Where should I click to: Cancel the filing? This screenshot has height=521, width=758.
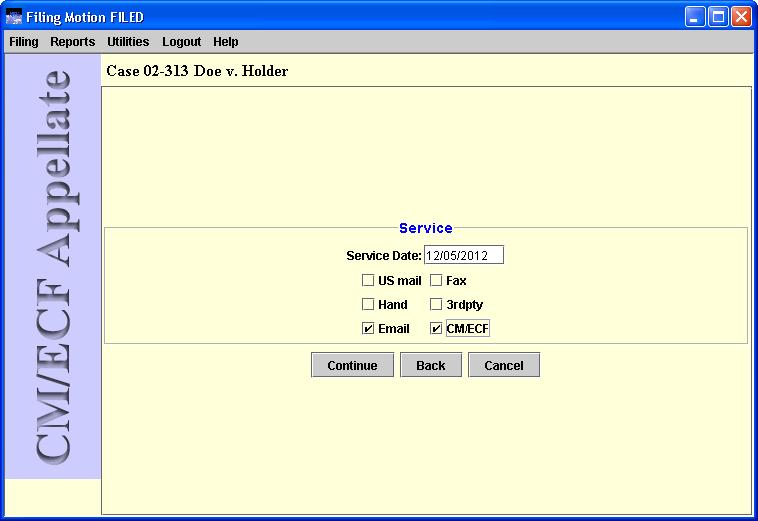coord(504,365)
